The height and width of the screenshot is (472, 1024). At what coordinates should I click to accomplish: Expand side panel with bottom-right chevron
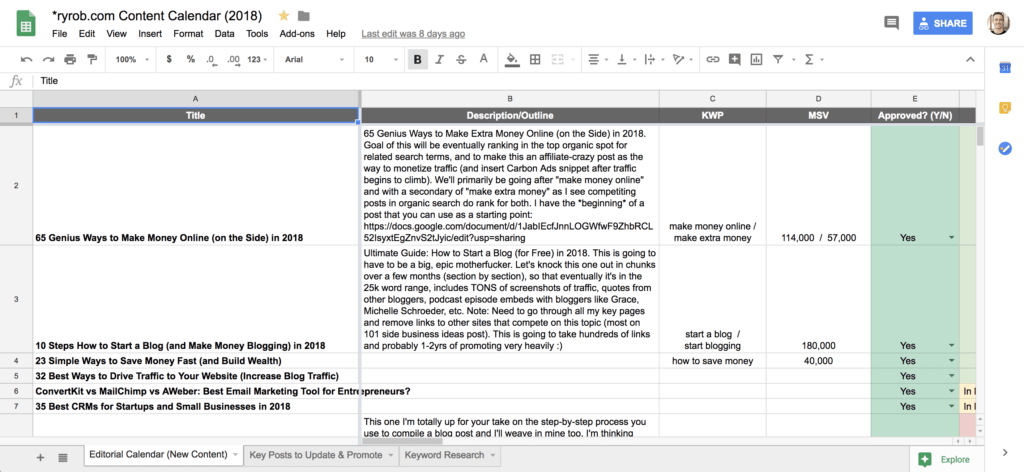click(x=1005, y=452)
